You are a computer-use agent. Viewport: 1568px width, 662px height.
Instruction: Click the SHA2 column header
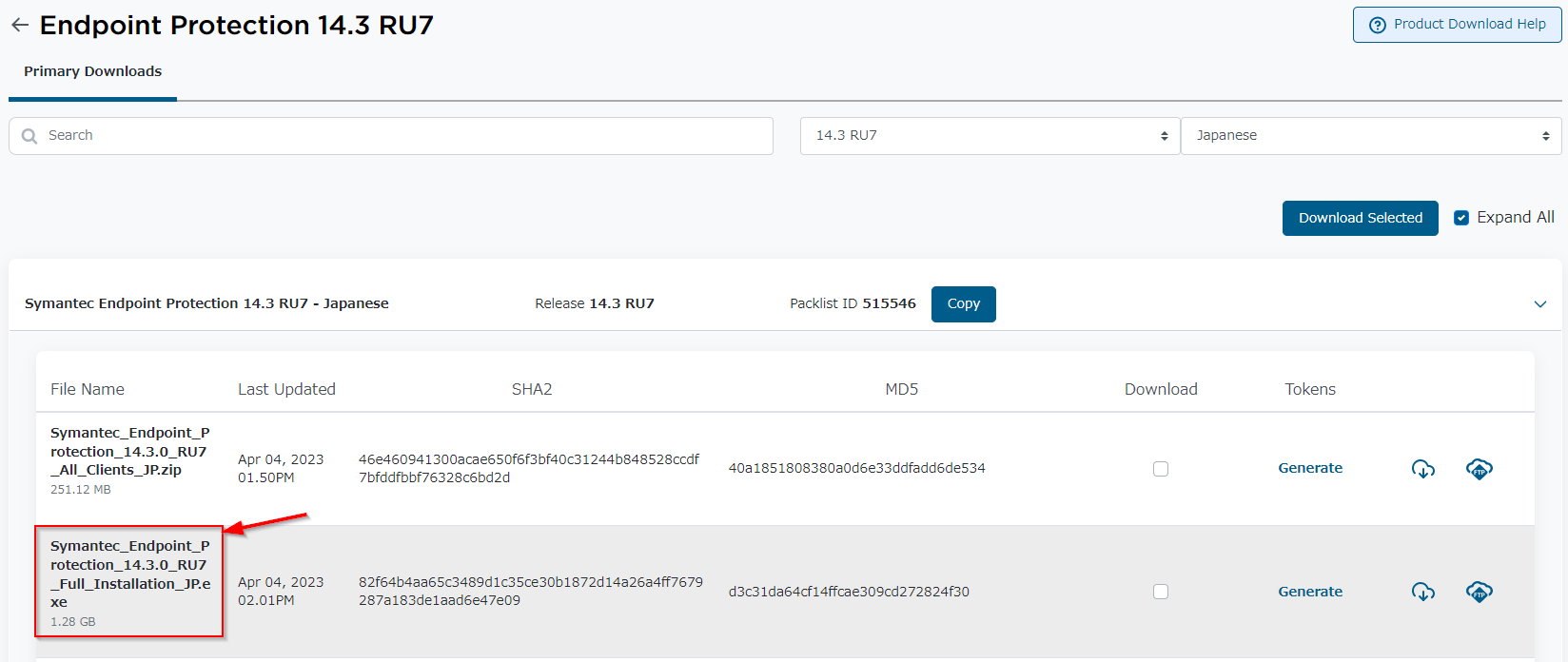pos(532,389)
